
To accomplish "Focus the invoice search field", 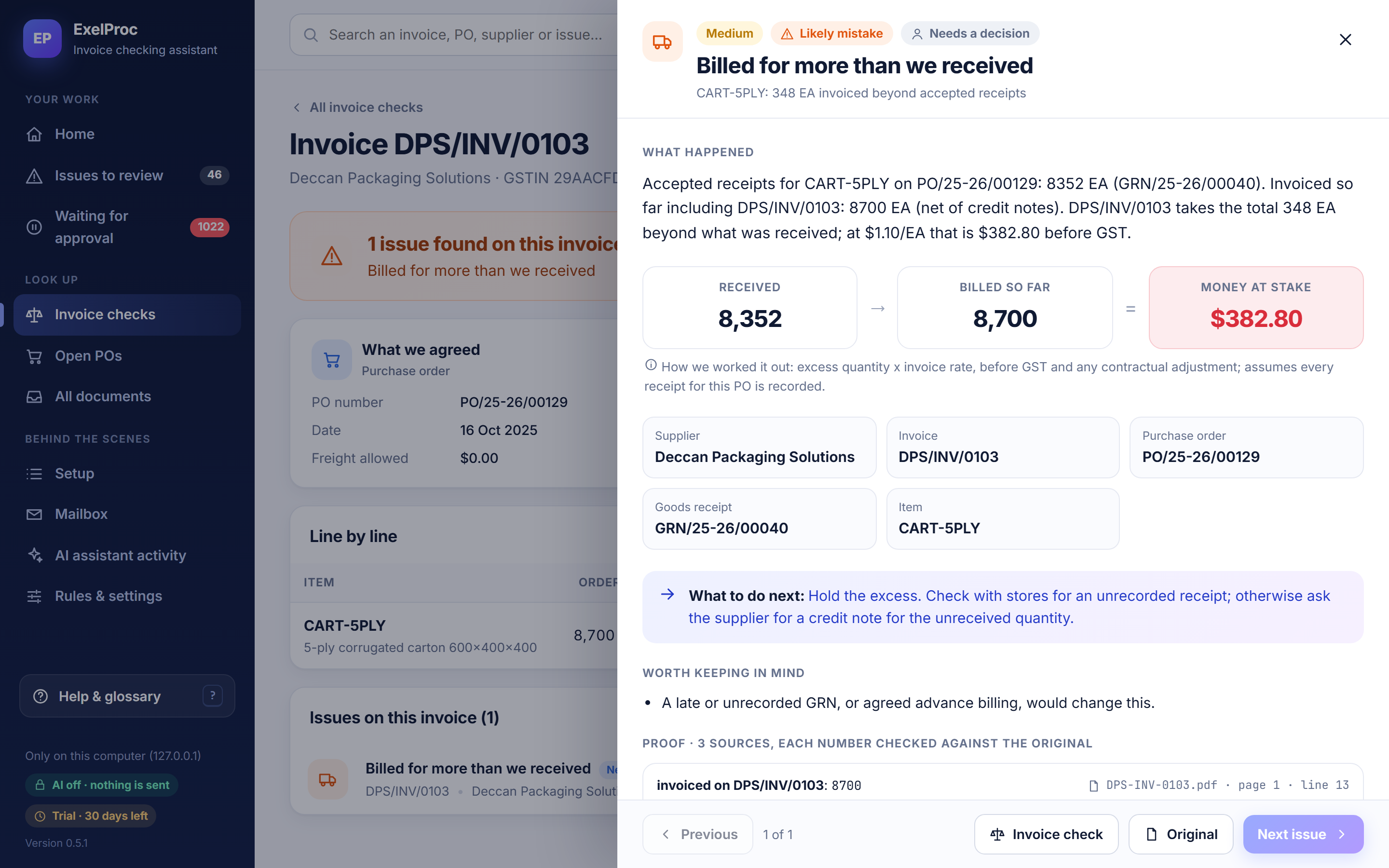I will (453, 35).
